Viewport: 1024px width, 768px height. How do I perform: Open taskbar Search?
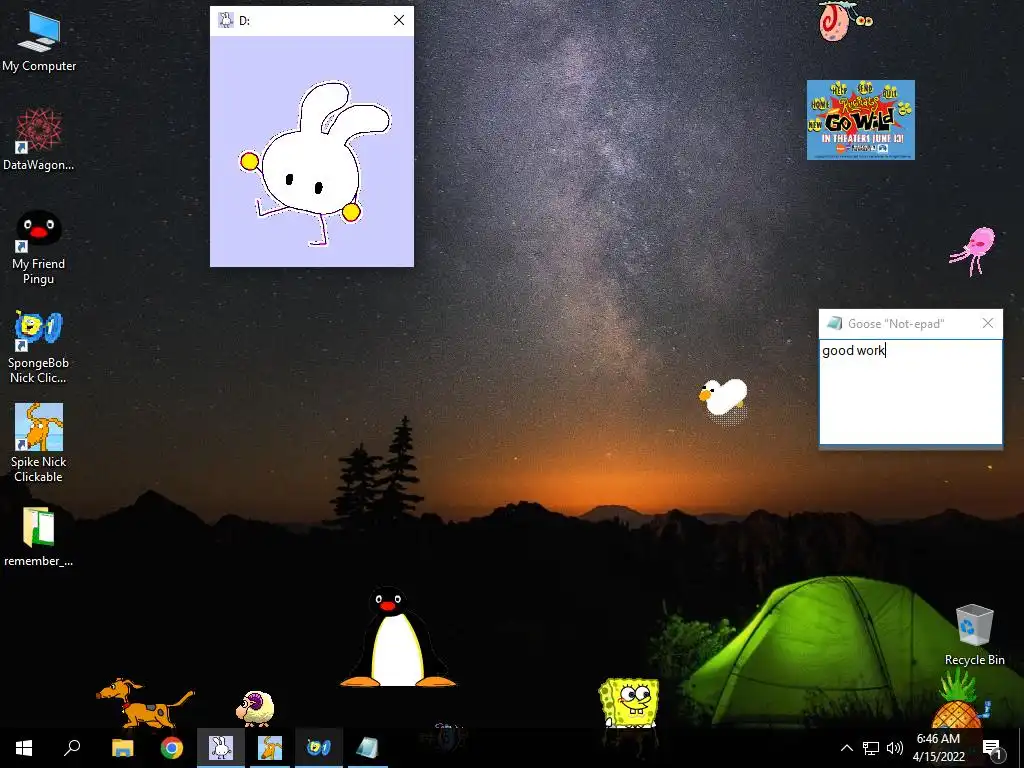coord(72,748)
